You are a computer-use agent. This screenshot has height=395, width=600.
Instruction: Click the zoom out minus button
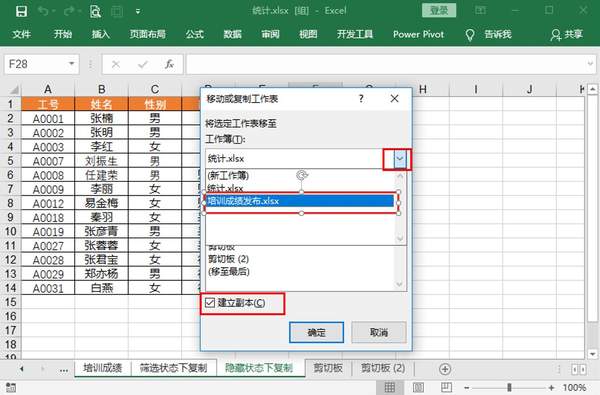coord(467,388)
